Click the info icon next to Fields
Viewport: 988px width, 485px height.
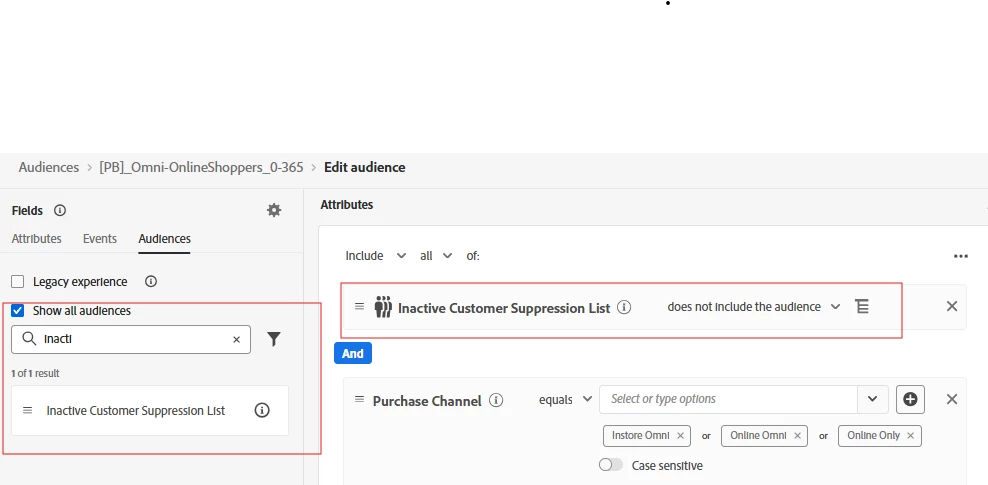(60, 210)
